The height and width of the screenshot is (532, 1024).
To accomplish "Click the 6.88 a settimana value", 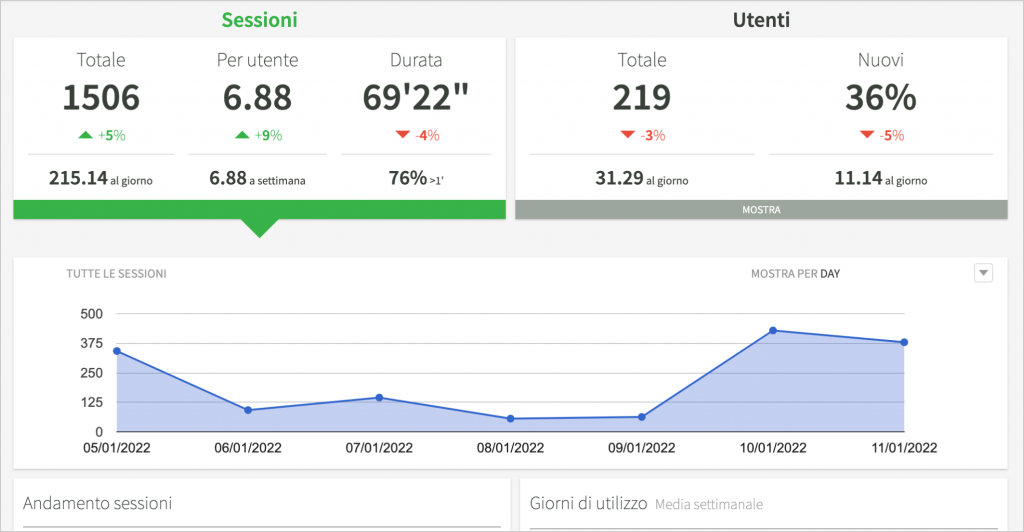I will click(257, 178).
